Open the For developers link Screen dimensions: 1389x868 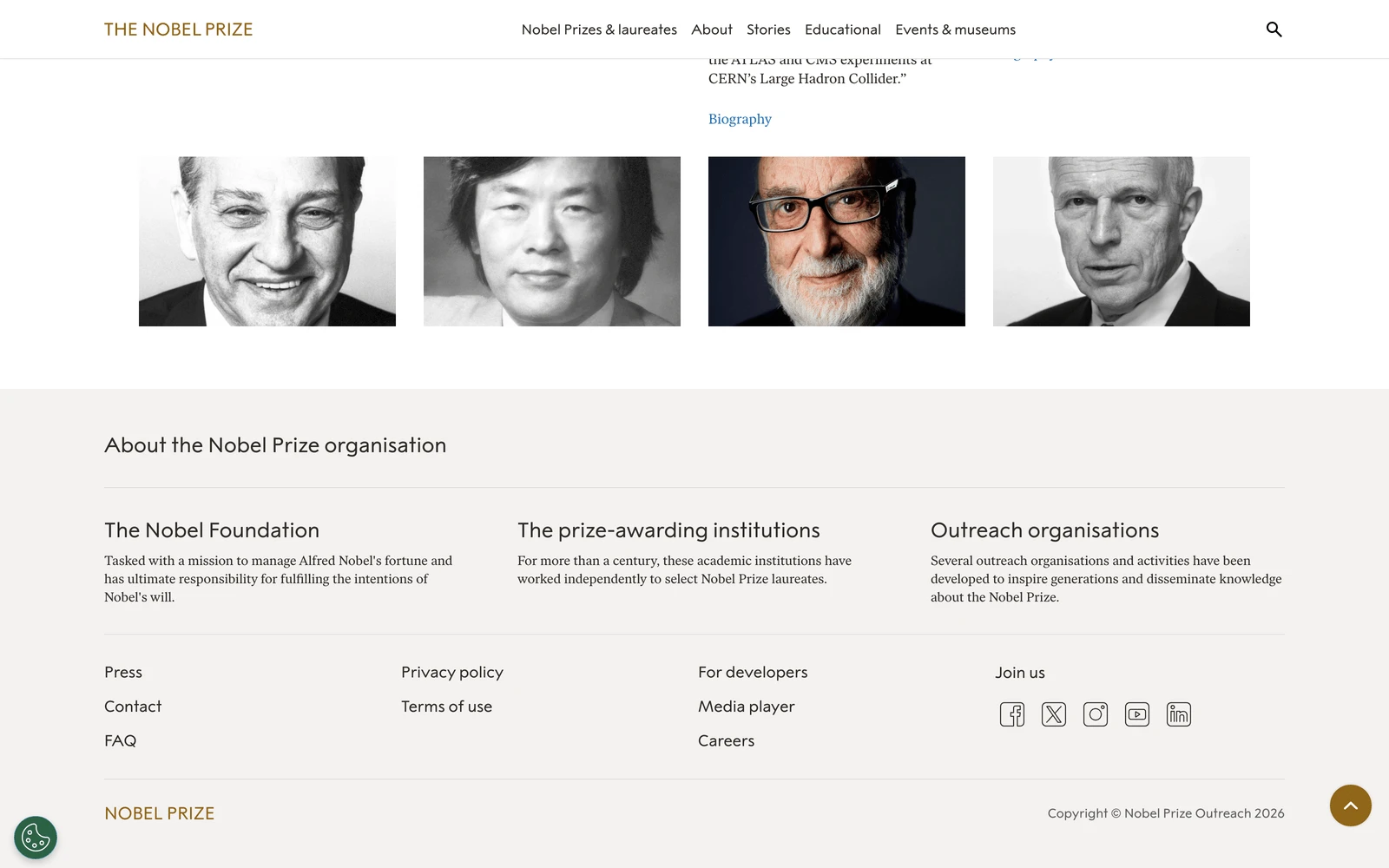pyautogui.click(x=753, y=672)
